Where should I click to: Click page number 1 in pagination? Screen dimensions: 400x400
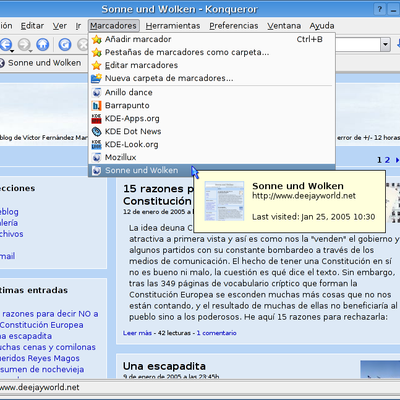[x=379, y=160]
